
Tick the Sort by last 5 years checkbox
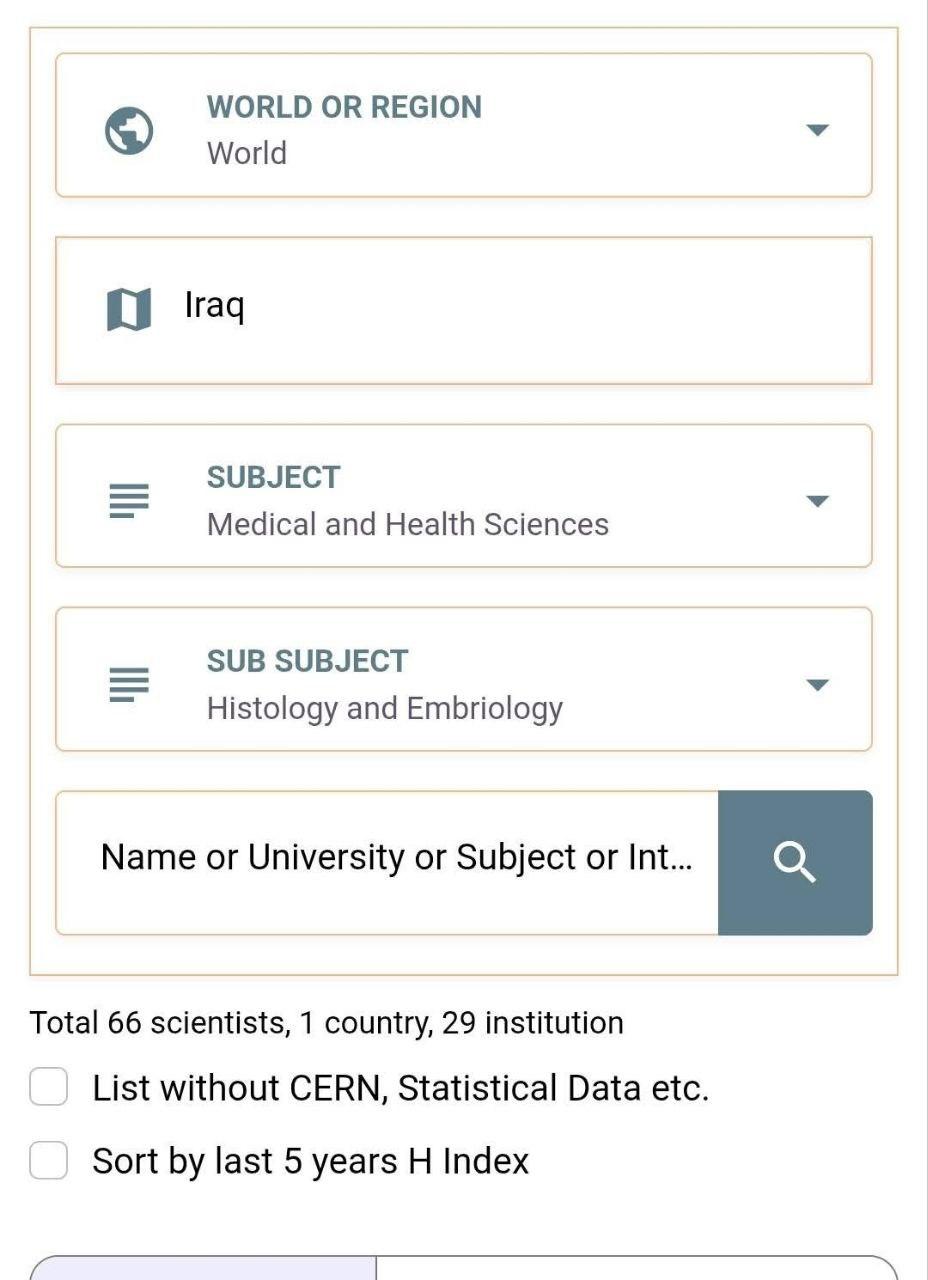point(48,1161)
